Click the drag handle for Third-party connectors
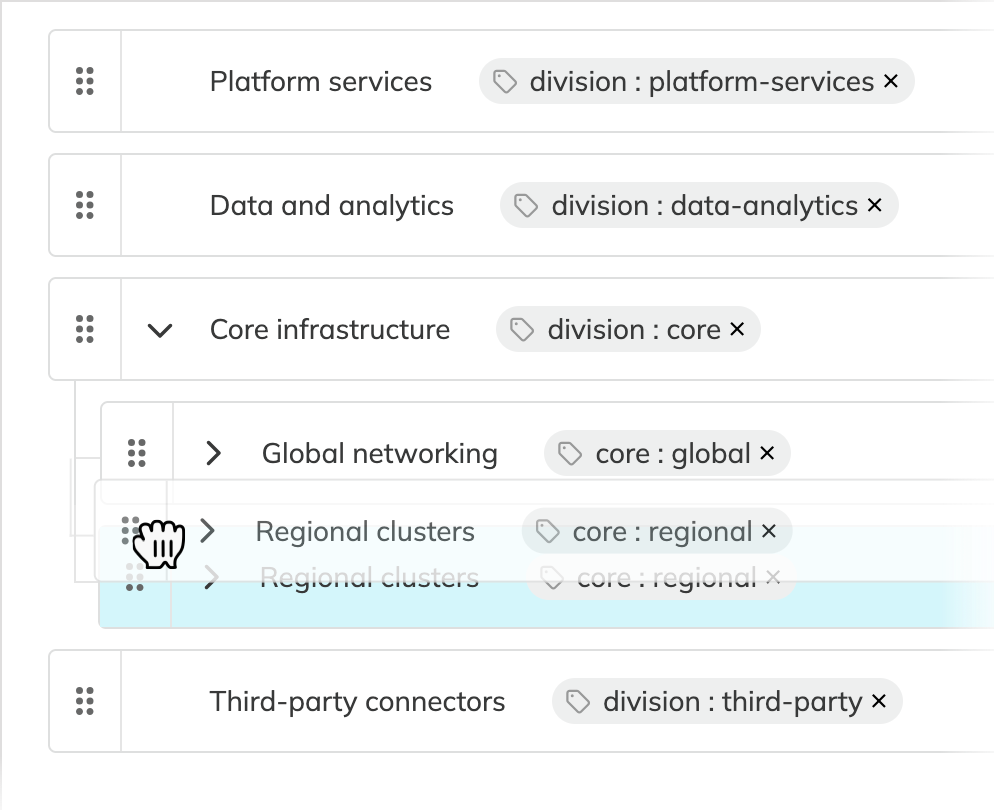The width and height of the screenshot is (994, 810). 84,701
